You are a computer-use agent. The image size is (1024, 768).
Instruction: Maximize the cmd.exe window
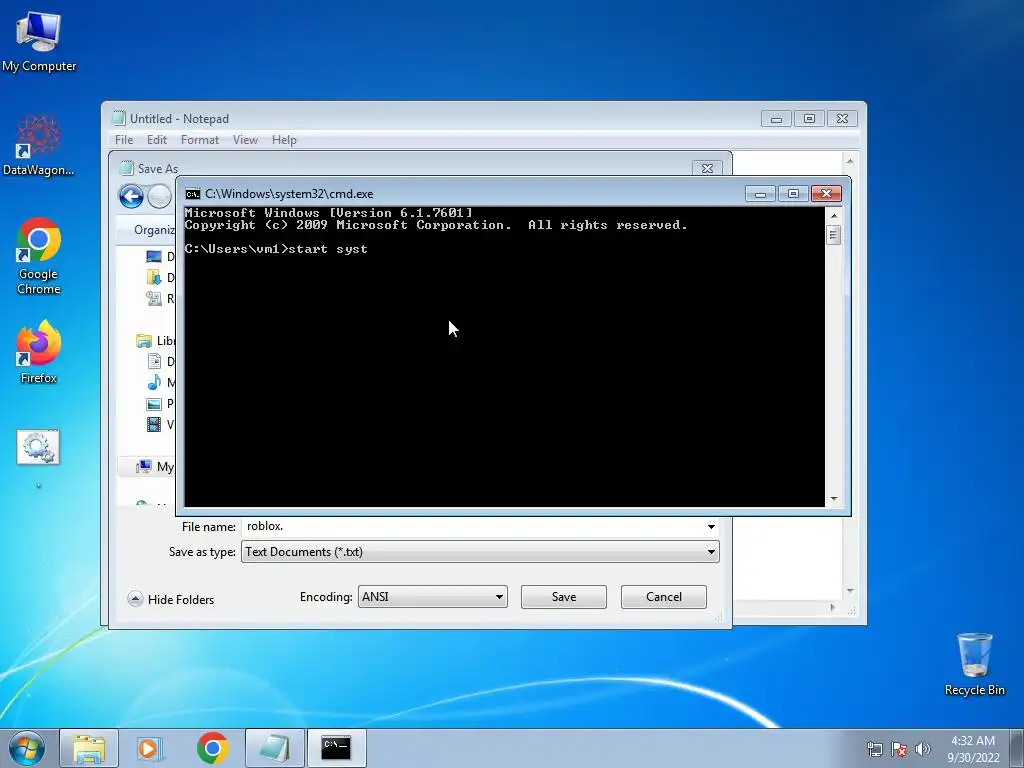[x=793, y=194]
